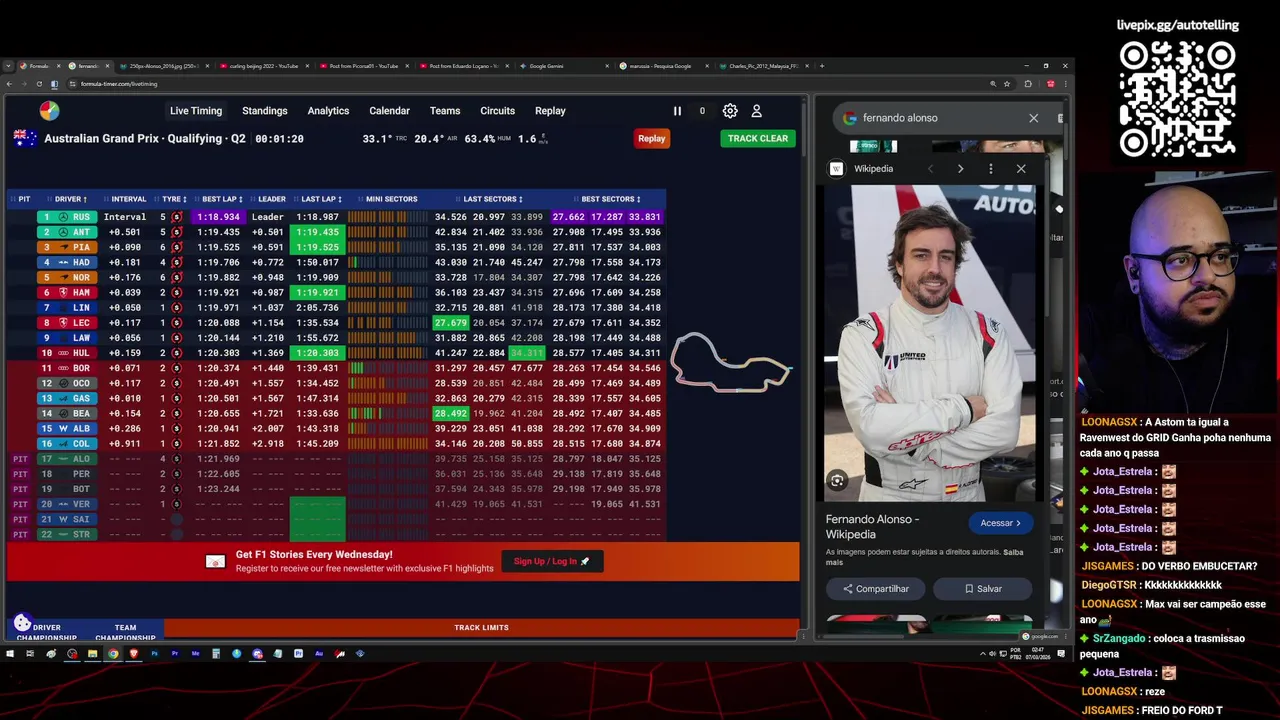The width and height of the screenshot is (1280, 720).
Task: Click the Mercedes logo beside ANT
Action: click(x=63, y=232)
